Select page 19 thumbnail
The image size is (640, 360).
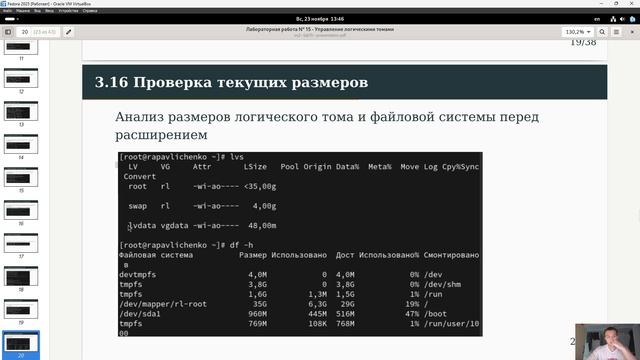tap(21, 309)
